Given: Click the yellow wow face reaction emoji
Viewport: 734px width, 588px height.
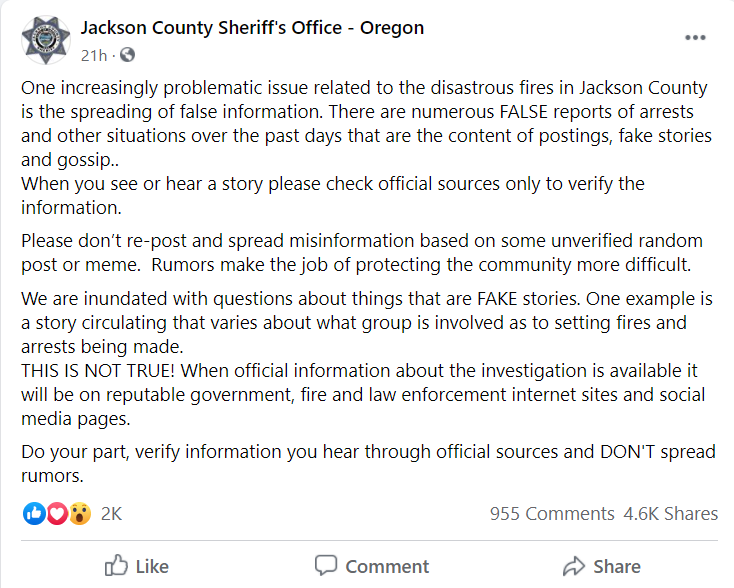Looking at the screenshot, I should pos(80,514).
